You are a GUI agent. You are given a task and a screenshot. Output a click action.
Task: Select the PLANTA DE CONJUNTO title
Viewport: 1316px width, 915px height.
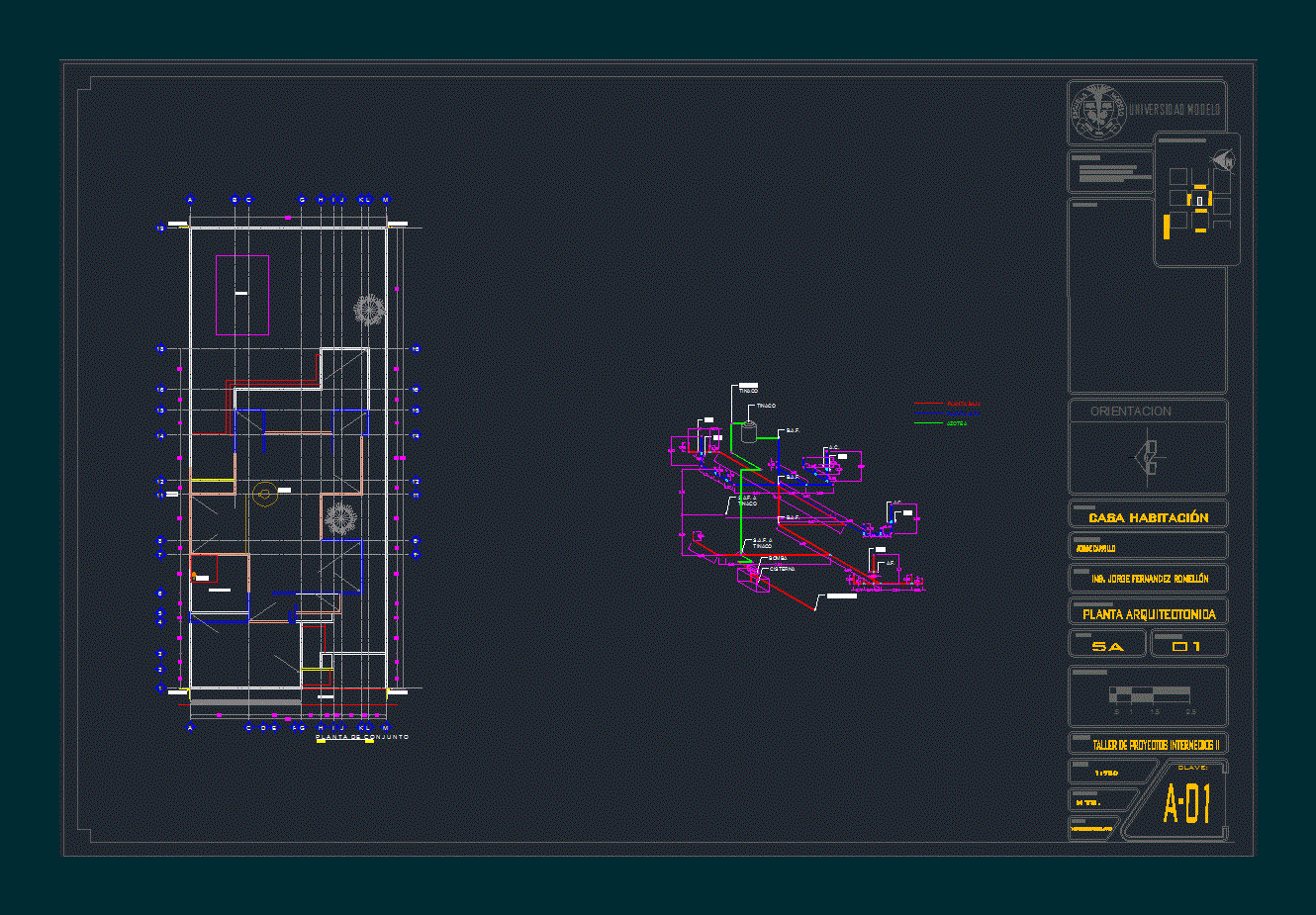[x=361, y=737]
